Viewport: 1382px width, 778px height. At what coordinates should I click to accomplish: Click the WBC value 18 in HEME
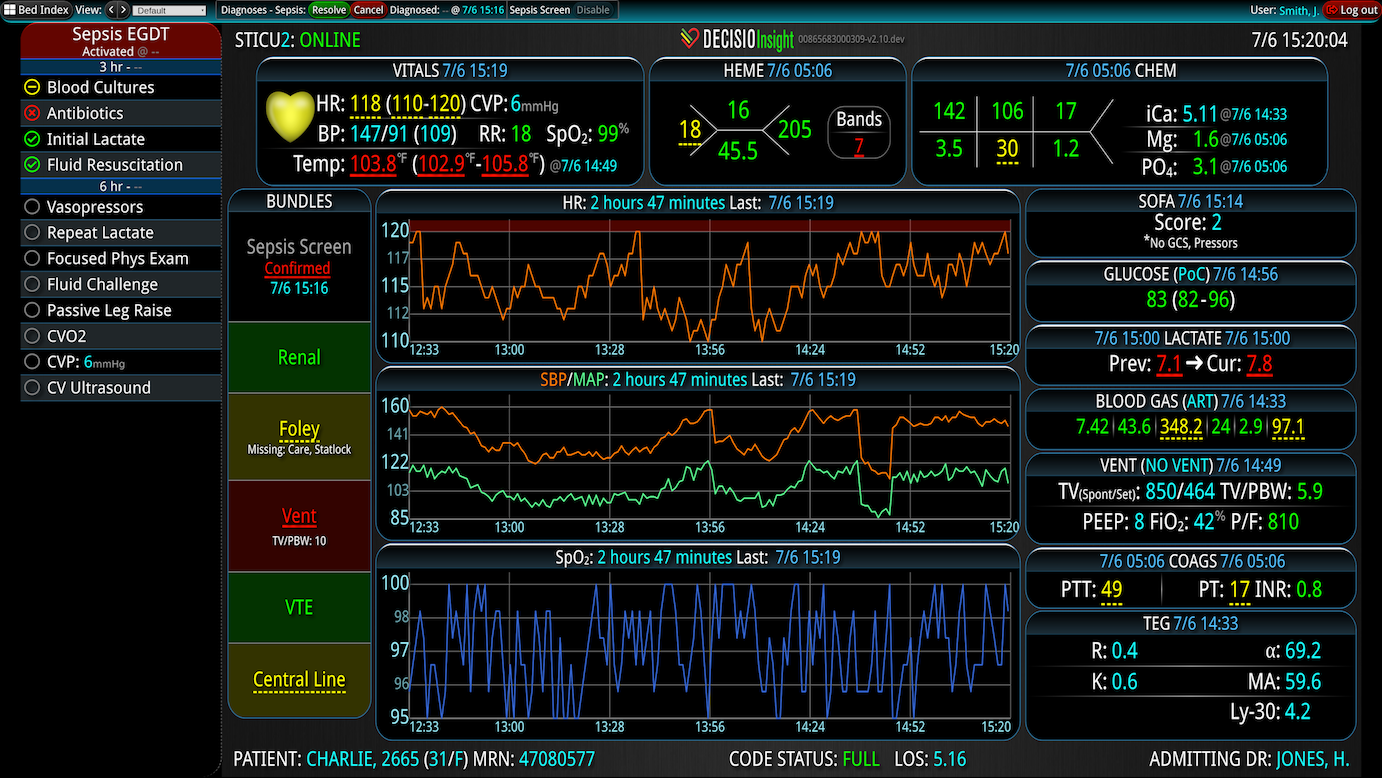coord(690,129)
